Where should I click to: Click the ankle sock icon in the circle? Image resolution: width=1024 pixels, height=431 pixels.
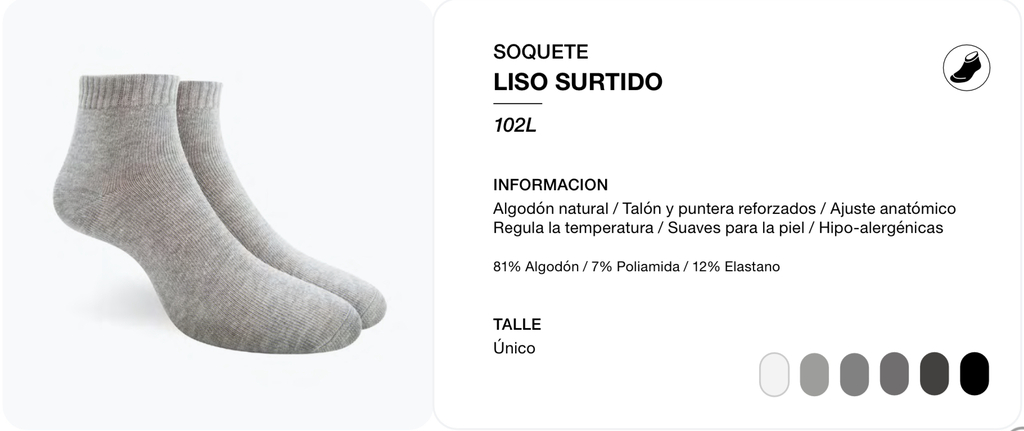coord(967,68)
